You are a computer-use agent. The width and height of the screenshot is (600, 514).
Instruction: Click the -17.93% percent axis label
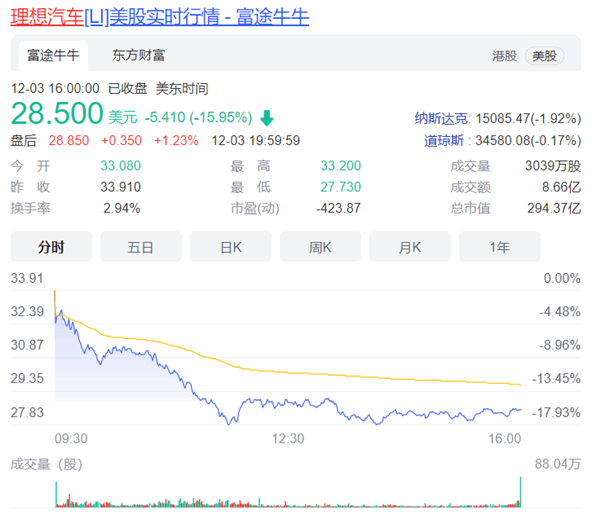click(x=556, y=413)
